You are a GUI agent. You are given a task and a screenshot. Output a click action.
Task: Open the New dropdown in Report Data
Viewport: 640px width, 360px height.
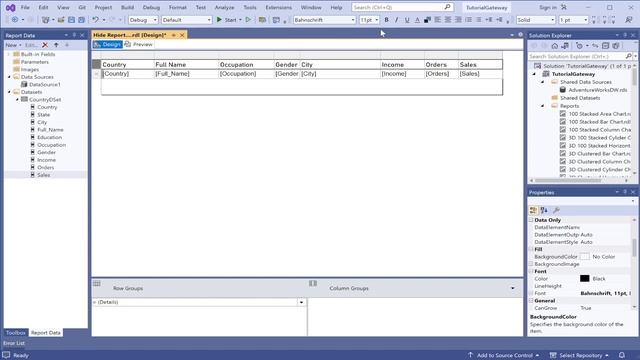click(13, 45)
